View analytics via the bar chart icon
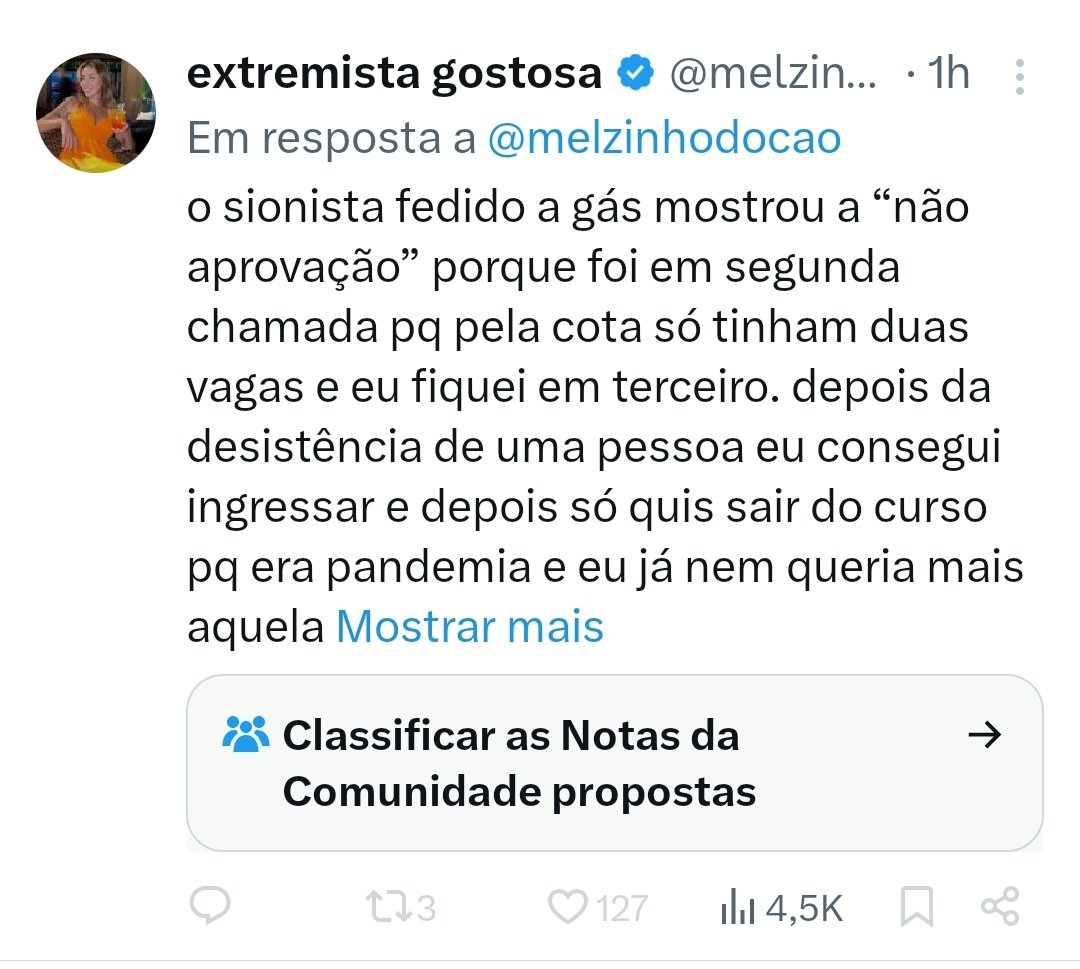1080x969 pixels. (738, 907)
